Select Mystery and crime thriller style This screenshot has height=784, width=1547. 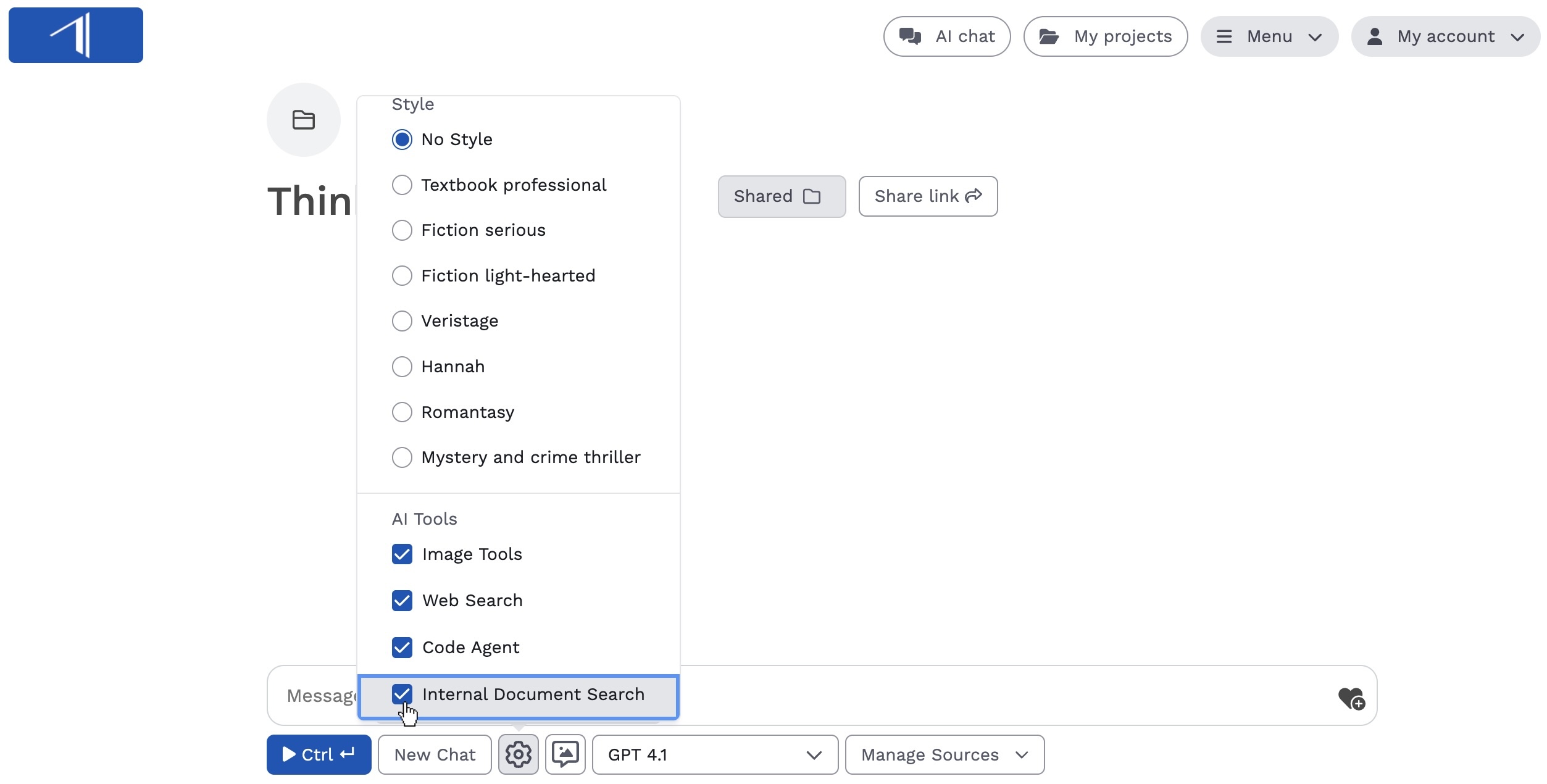[402, 457]
